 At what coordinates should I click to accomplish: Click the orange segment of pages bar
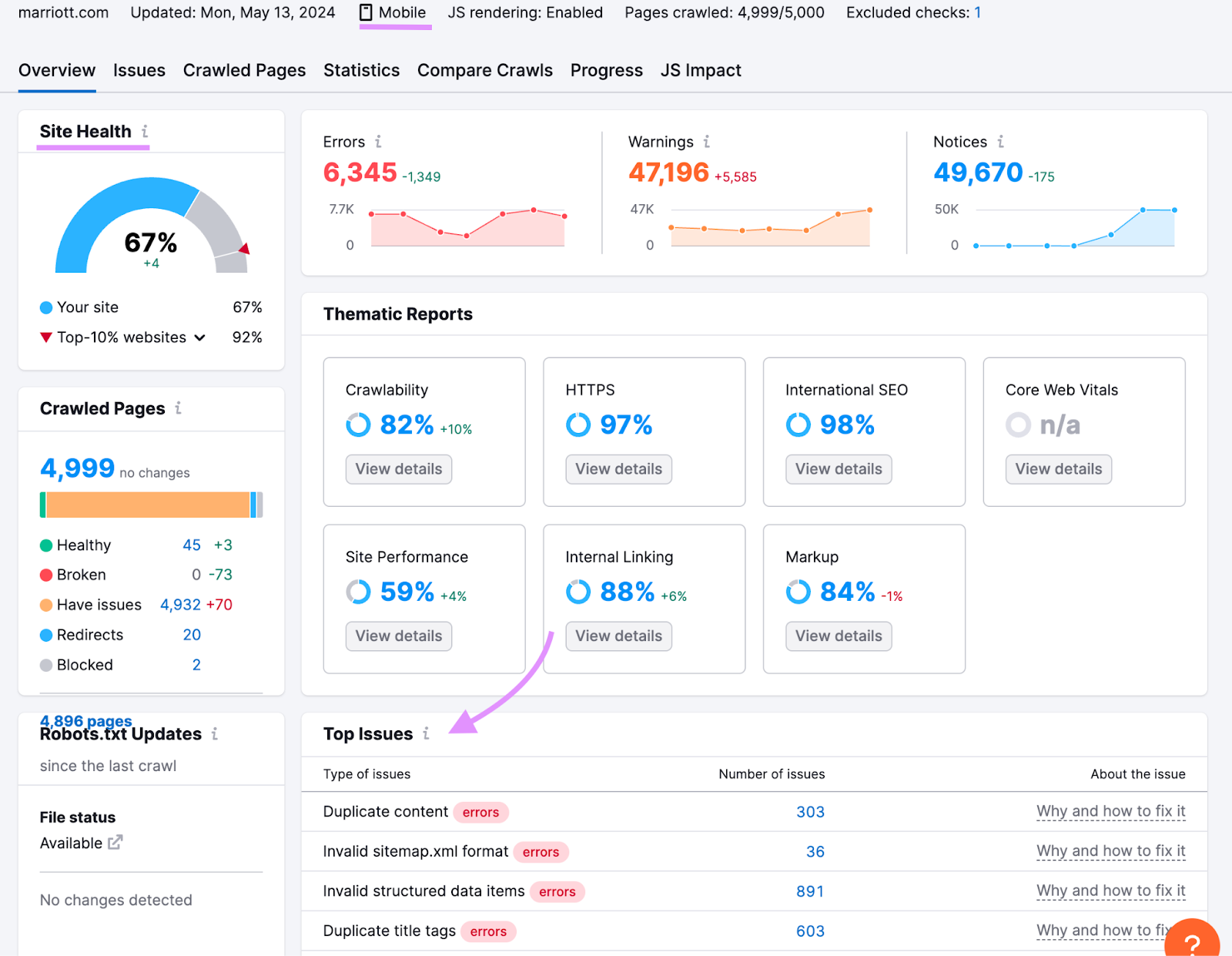(148, 505)
